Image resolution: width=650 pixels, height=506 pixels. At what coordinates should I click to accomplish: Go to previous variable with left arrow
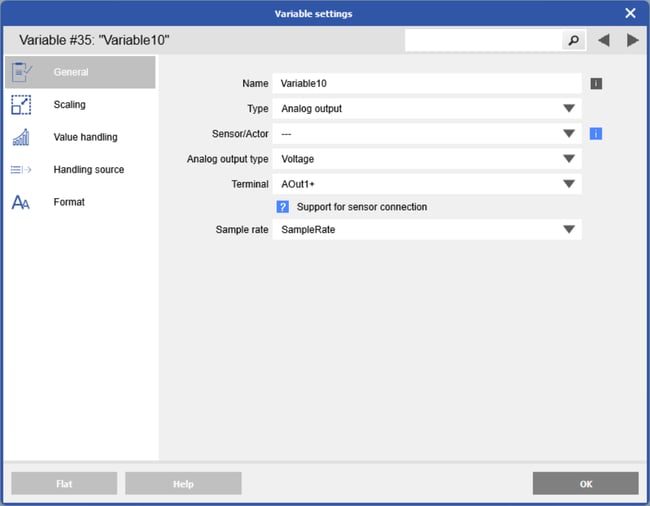pyautogui.click(x=603, y=40)
